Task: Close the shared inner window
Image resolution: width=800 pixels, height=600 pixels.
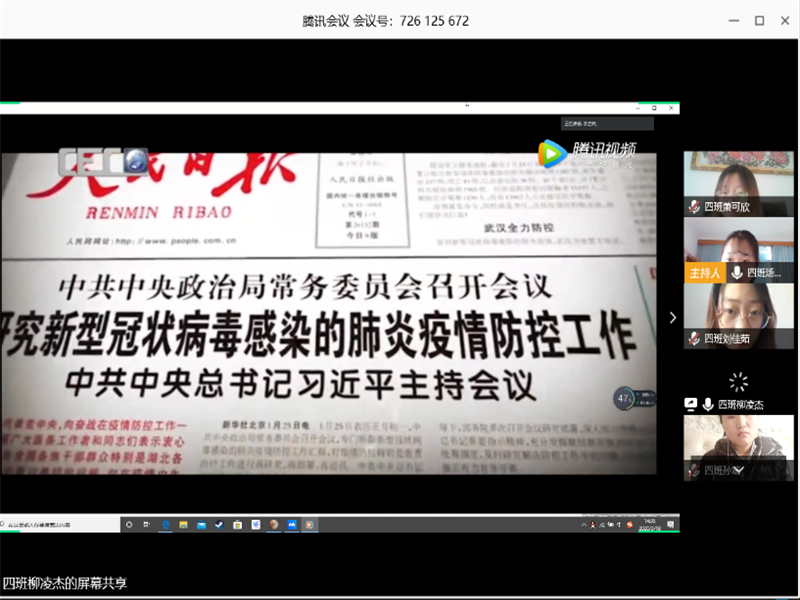Action: pos(671,108)
